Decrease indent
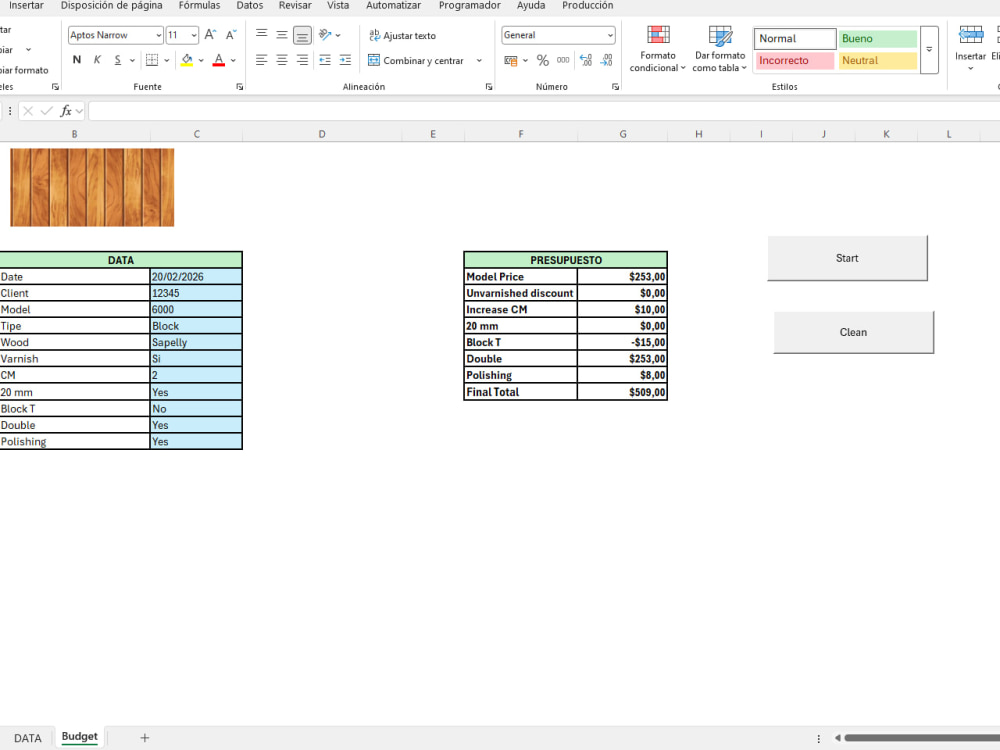 point(325,60)
